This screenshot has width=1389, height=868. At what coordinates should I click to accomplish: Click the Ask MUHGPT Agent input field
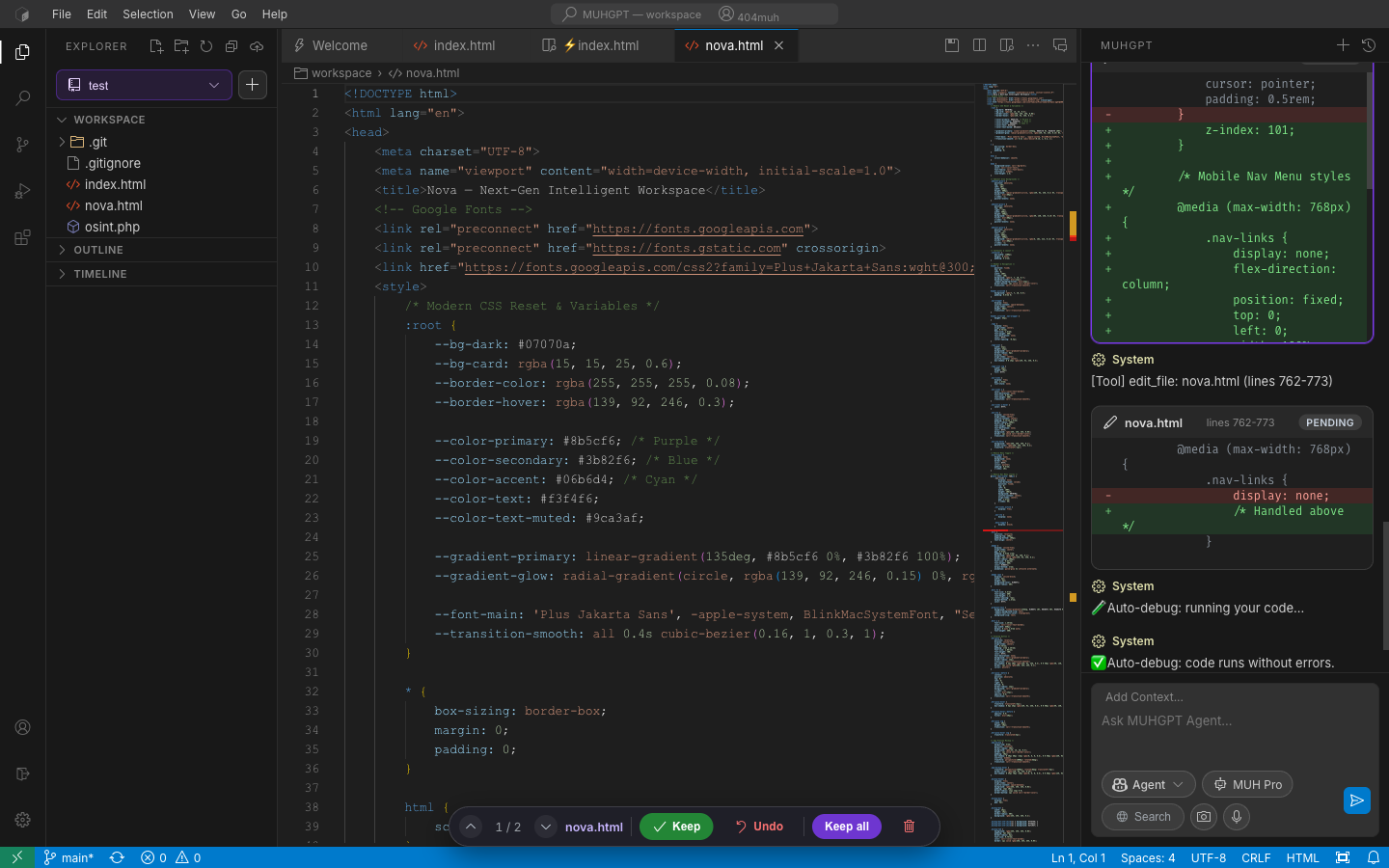click(1235, 720)
